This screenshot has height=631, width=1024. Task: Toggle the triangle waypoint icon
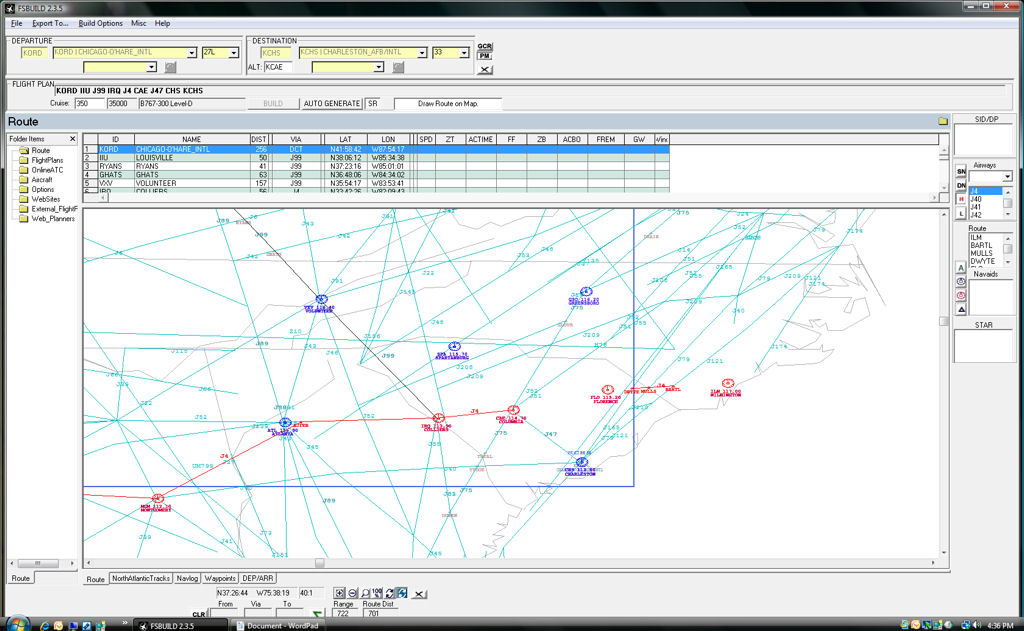coord(961,310)
